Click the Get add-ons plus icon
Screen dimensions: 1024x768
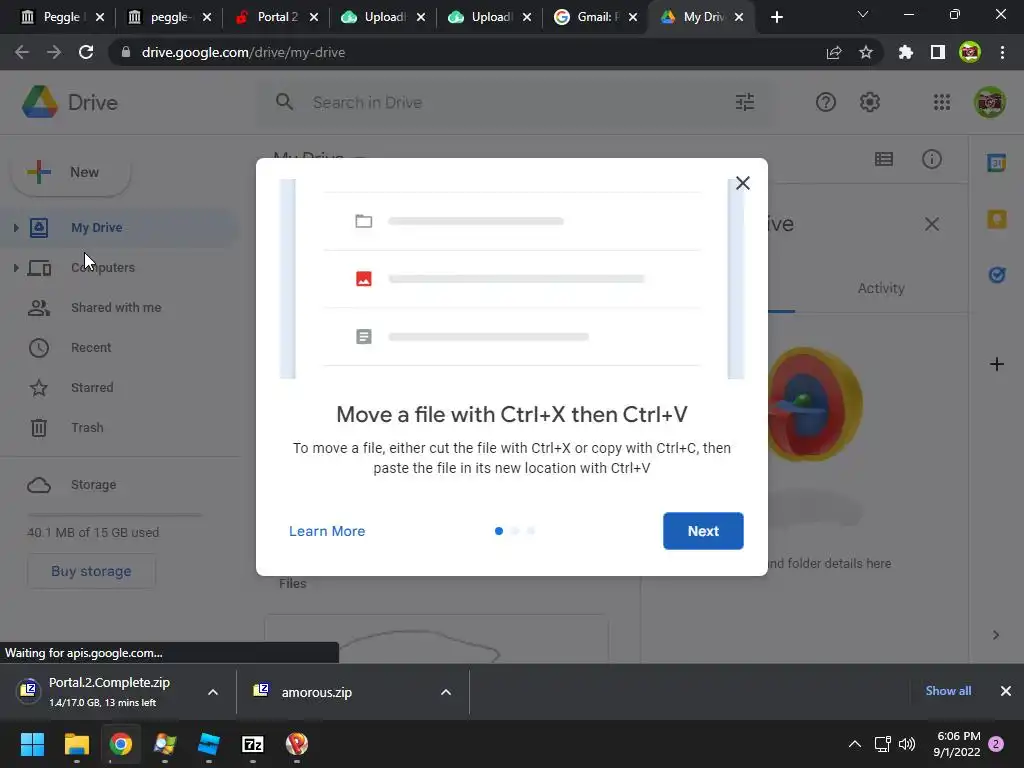(x=997, y=364)
